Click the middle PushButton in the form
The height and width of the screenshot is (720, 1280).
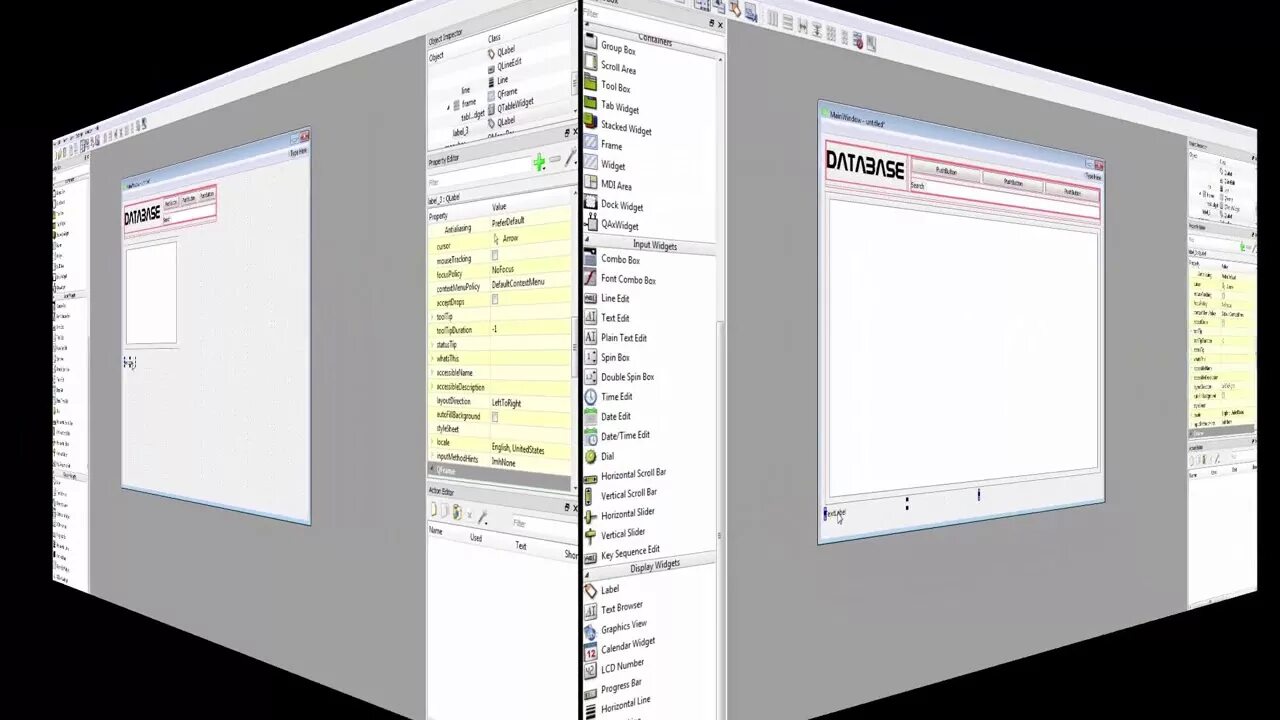(x=1013, y=182)
